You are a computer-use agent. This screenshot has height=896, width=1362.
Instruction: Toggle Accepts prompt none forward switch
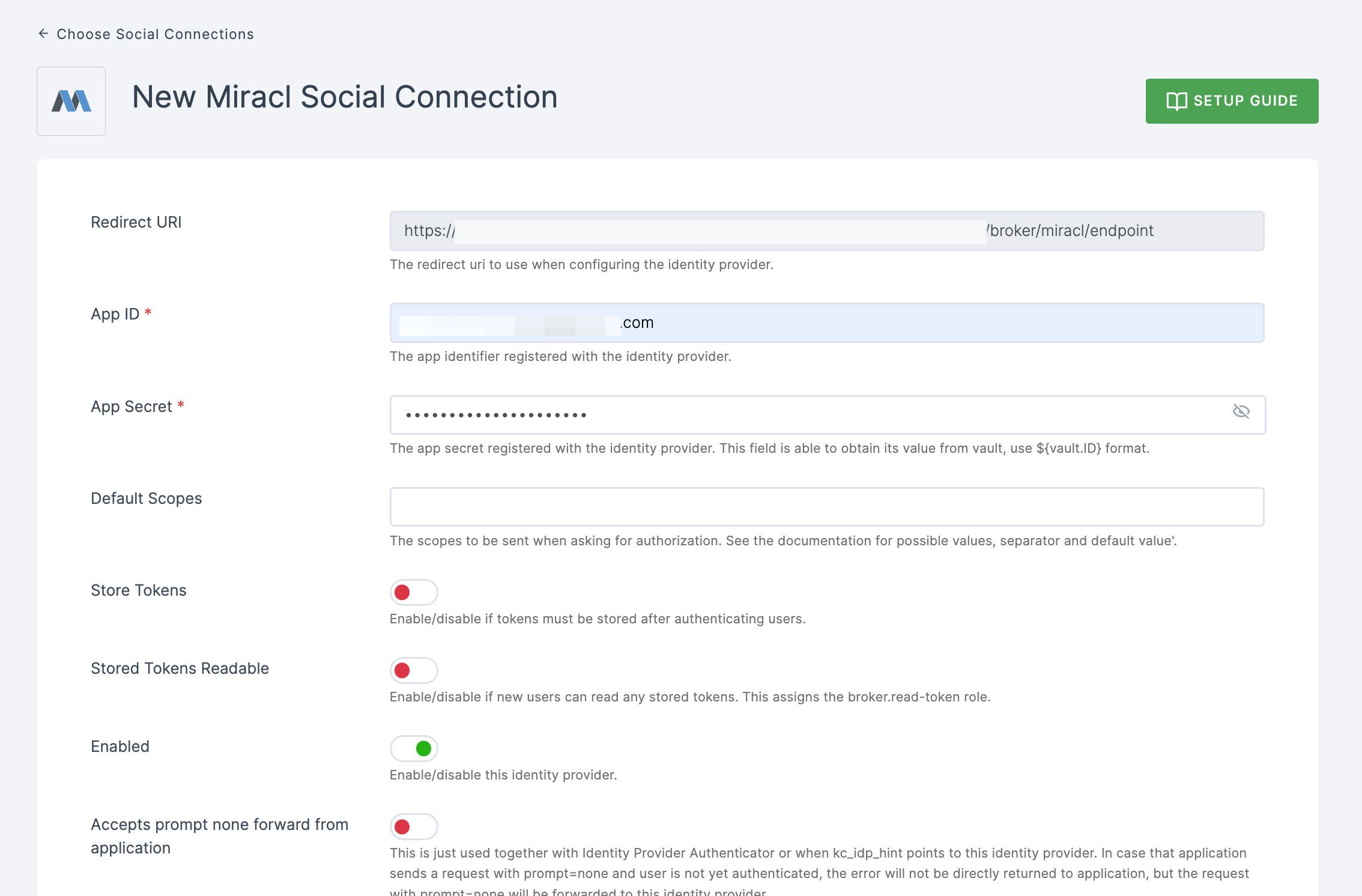tap(414, 826)
